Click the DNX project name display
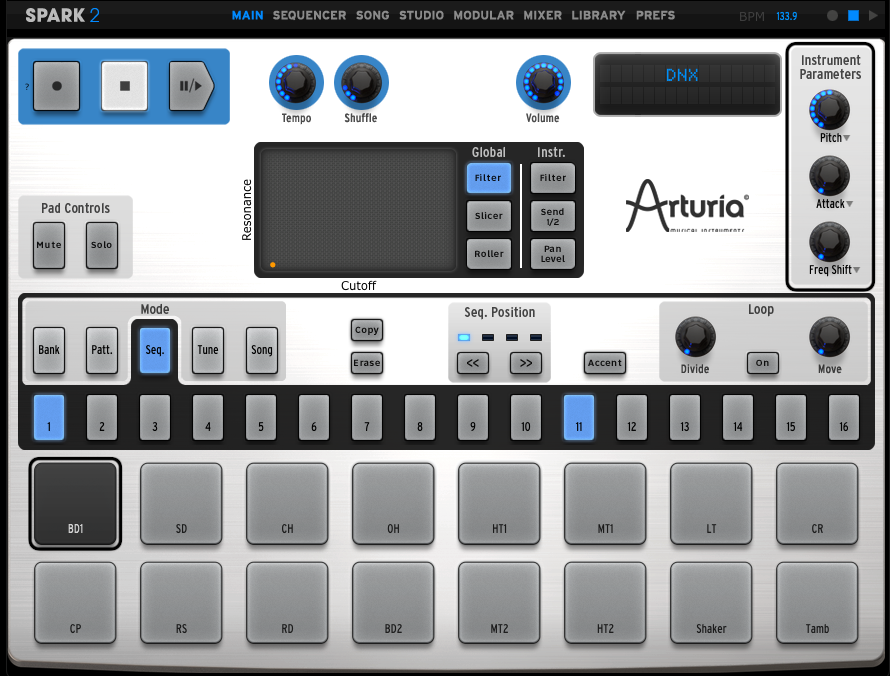 (687, 85)
